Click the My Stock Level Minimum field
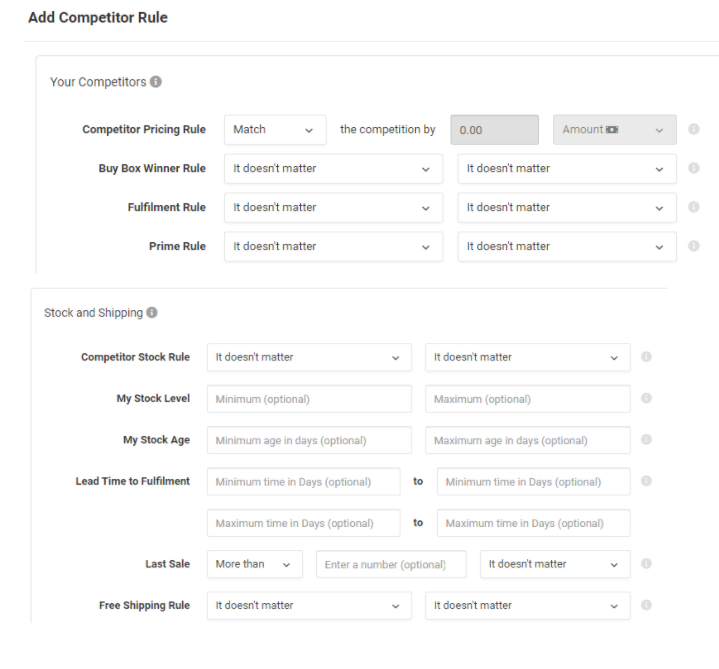 tap(309, 399)
